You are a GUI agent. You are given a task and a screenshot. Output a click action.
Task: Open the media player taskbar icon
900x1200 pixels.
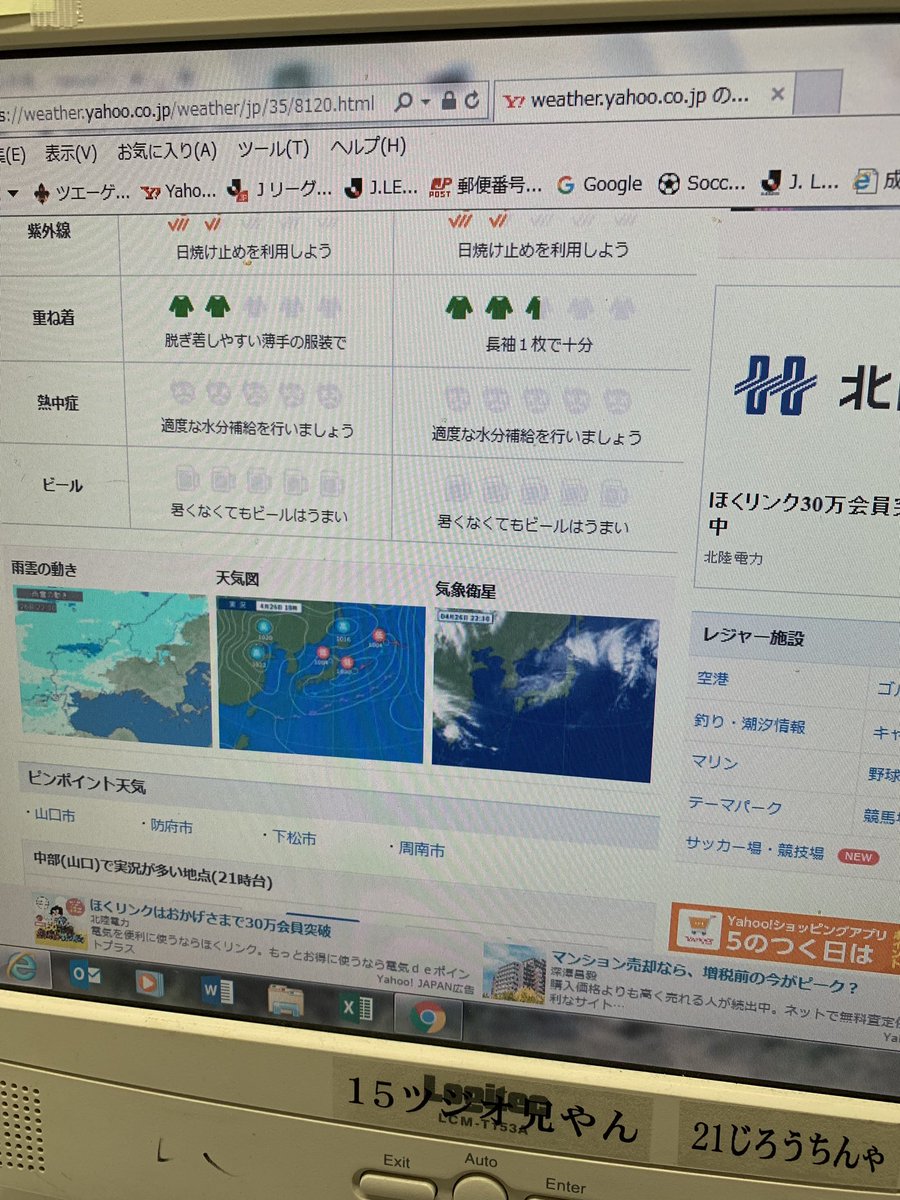coord(149,983)
